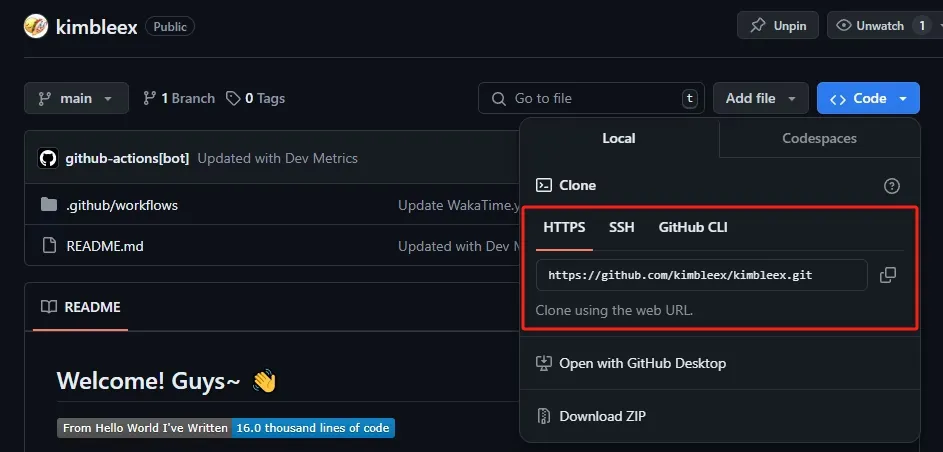Click the kimbleex profile avatar
Image resolution: width=943 pixels, height=452 pixels.
[x=36, y=26]
